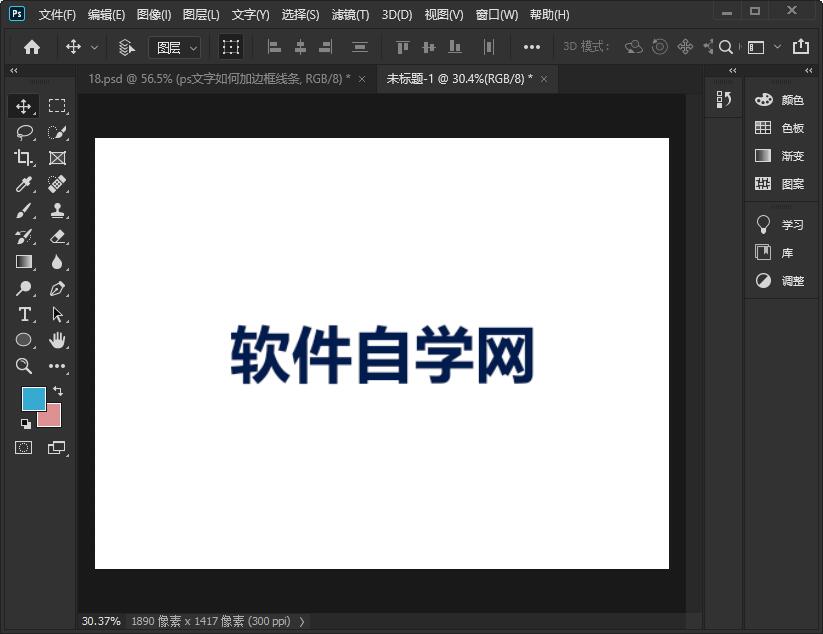Open the 调整 panel
The image size is (823, 634).
[780, 281]
